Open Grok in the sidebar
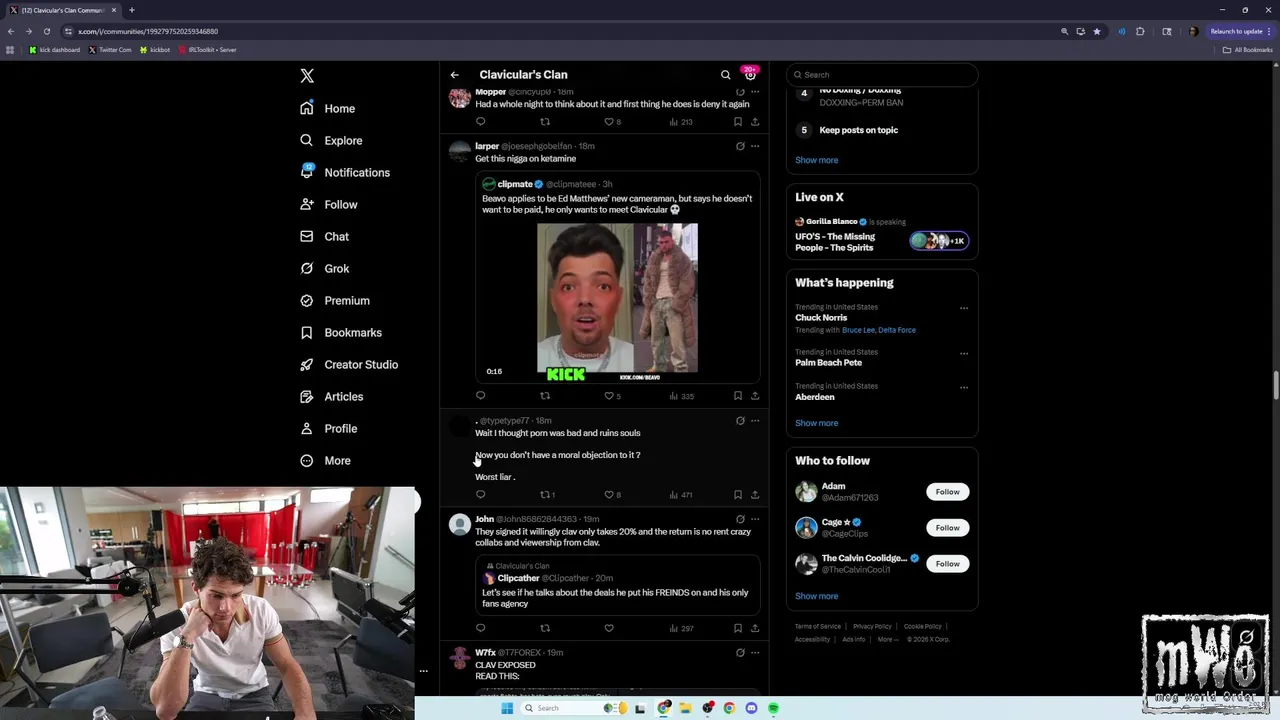The height and width of the screenshot is (720, 1280). [324, 268]
